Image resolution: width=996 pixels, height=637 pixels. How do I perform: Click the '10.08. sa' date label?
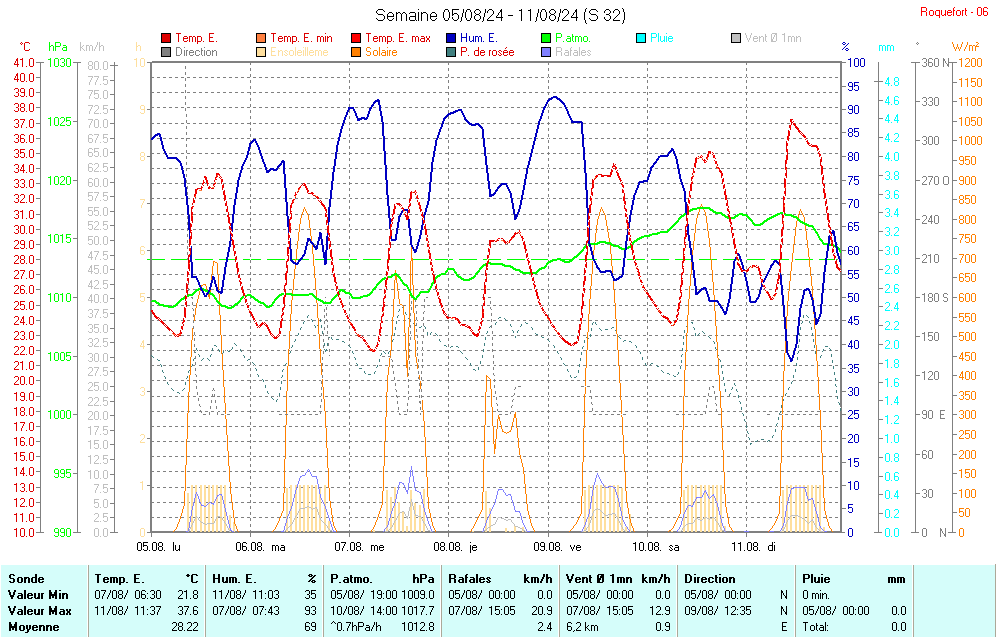tap(656, 547)
